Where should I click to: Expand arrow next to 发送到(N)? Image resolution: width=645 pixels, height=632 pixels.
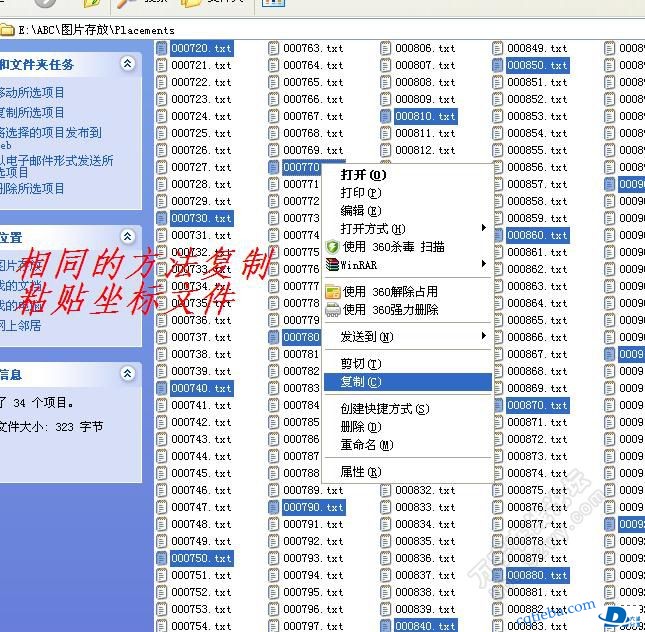point(484,336)
